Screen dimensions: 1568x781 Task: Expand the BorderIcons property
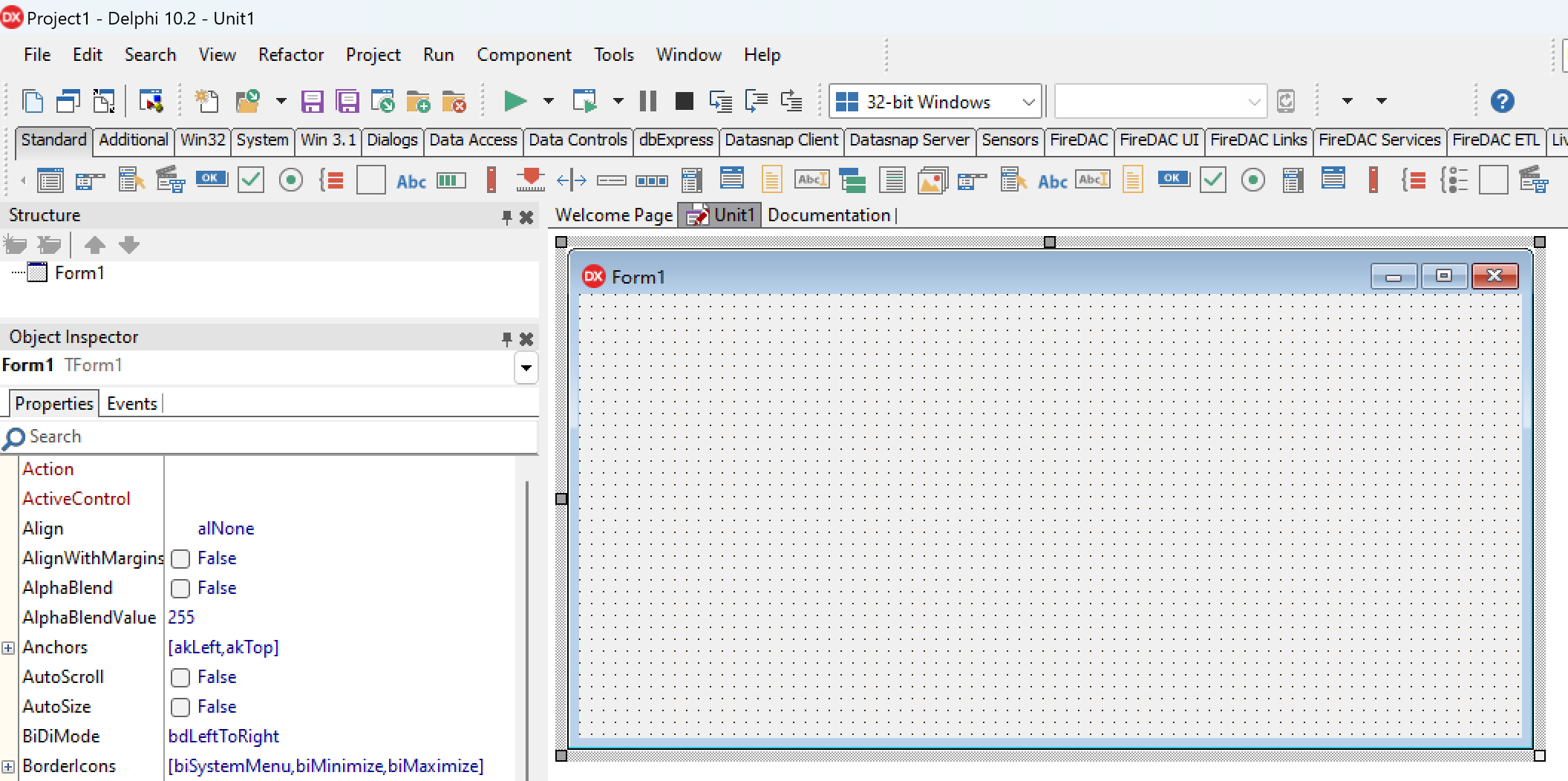(x=8, y=766)
